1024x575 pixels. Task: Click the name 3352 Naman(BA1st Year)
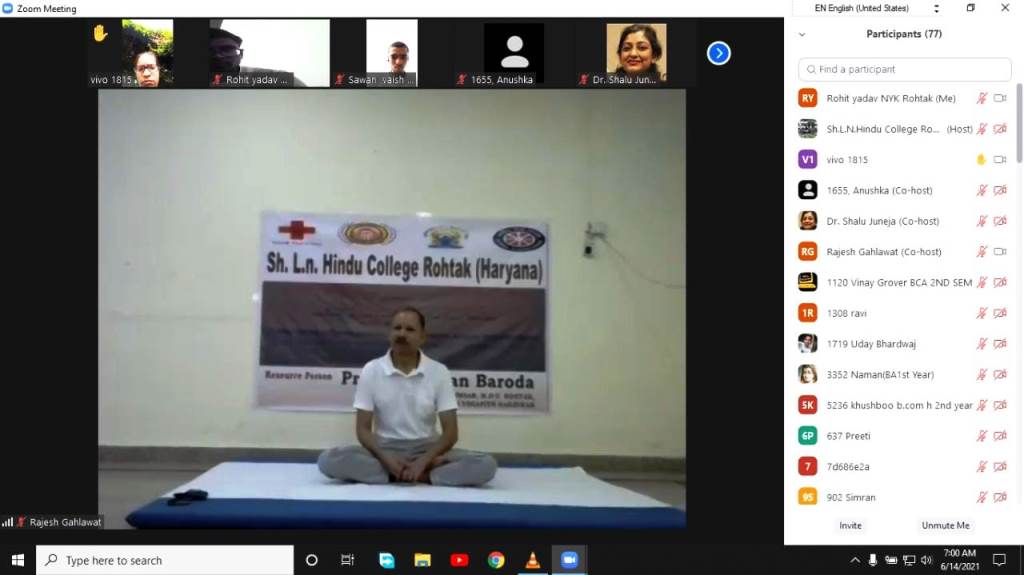pyautogui.click(x=880, y=374)
